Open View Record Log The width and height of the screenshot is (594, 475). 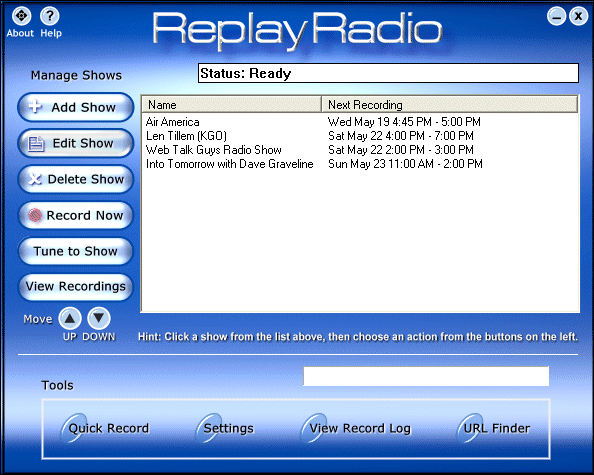tap(355, 428)
